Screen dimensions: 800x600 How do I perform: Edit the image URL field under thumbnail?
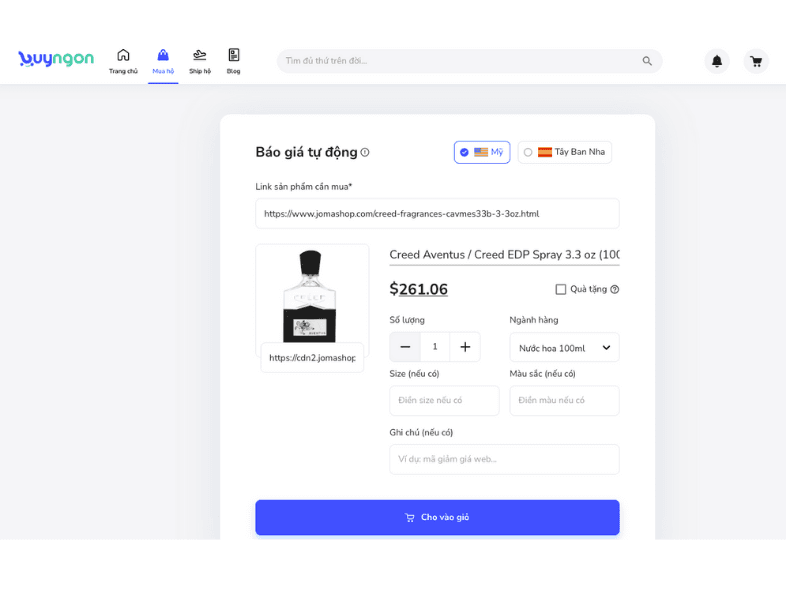pyautogui.click(x=312, y=358)
